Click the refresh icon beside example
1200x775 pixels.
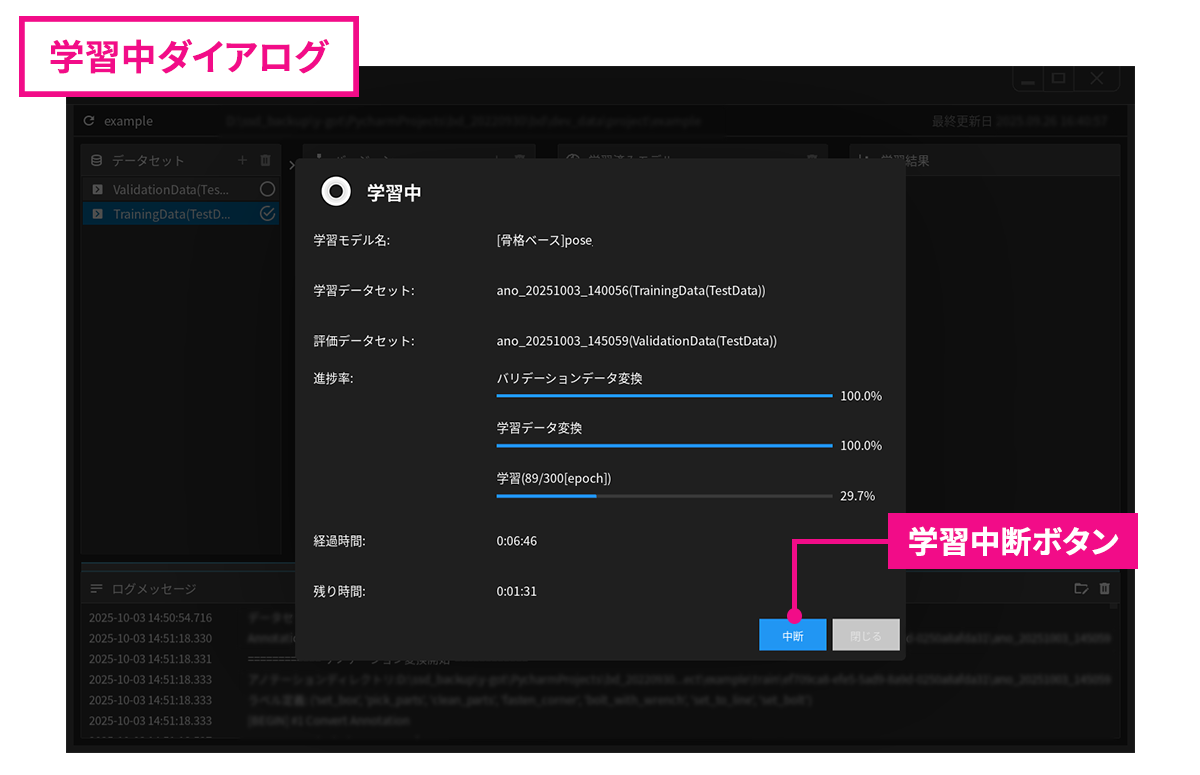point(90,121)
